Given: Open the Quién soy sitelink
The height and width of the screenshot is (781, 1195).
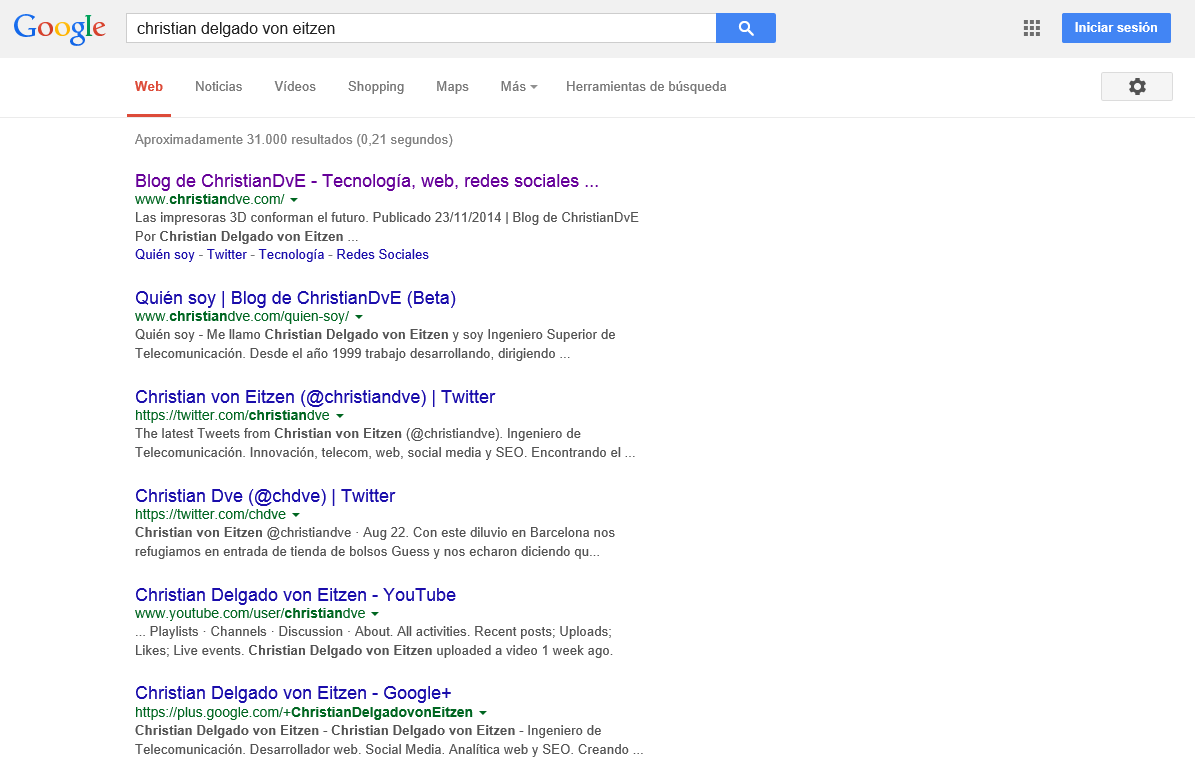Looking at the screenshot, I should coord(165,254).
